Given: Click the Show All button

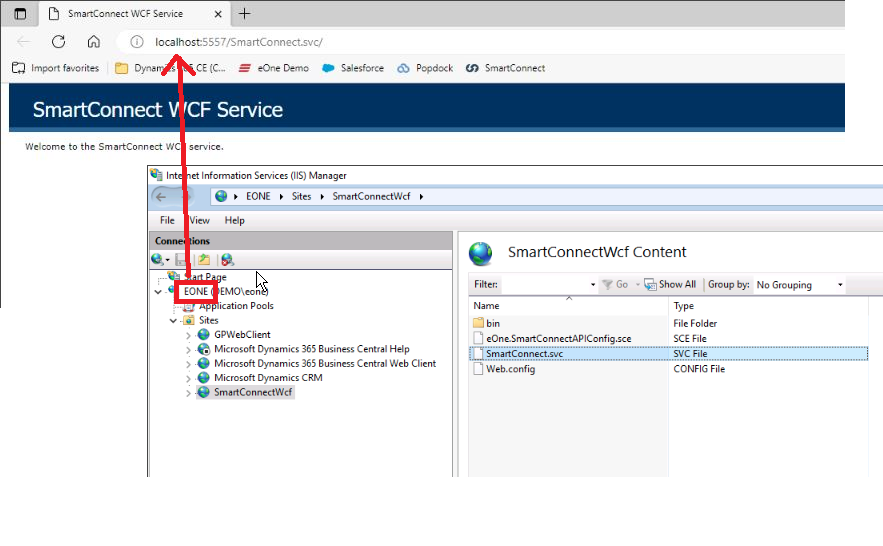Looking at the screenshot, I should (670, 284).
